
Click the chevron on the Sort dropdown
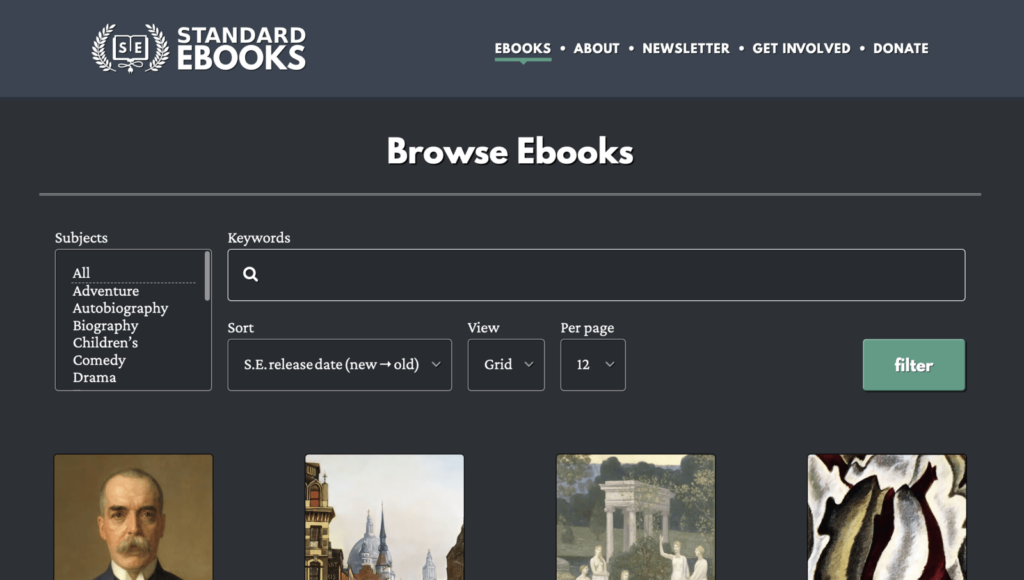point(436,365)
